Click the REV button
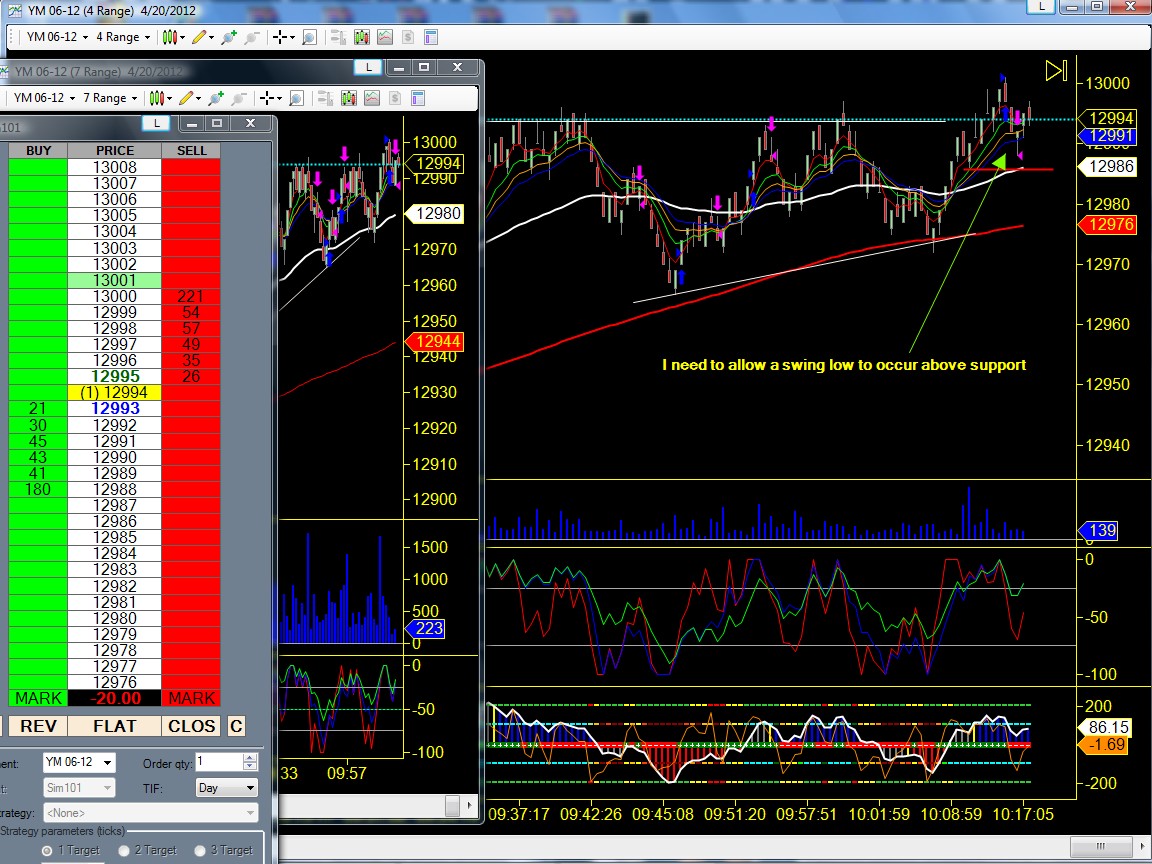 click(x=38, y=726)
